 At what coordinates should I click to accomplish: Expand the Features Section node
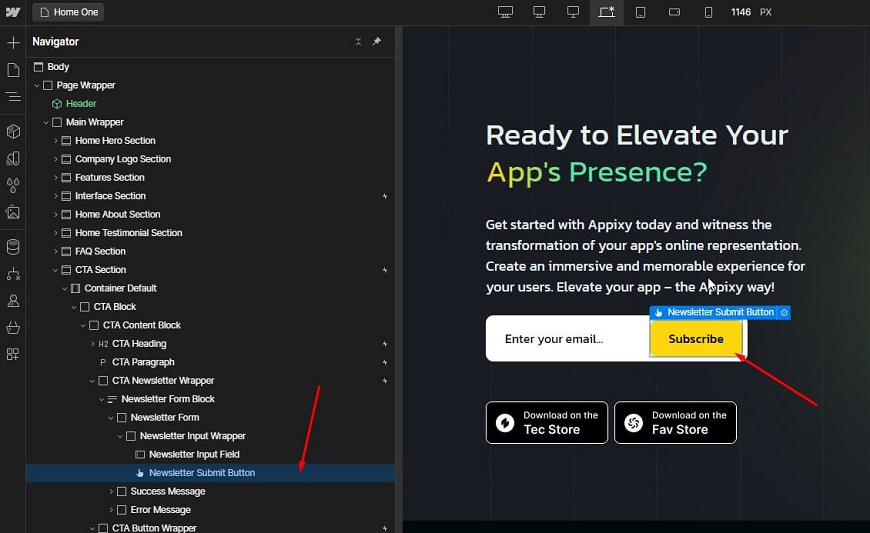[x=55, y=177]
